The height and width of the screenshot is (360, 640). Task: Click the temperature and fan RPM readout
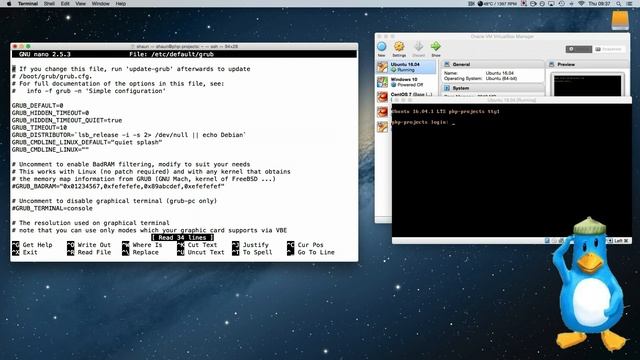497,4
